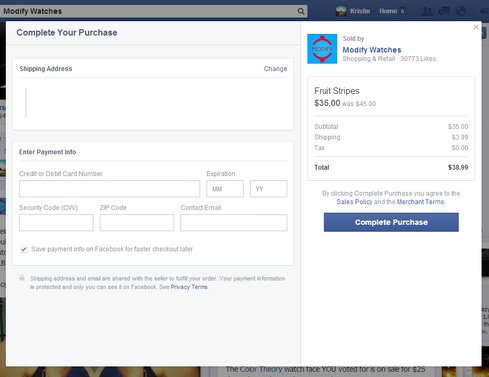The height and width of the screenshot is (377, 489).
Task: Change the shipping address
Action: [275, 69]
